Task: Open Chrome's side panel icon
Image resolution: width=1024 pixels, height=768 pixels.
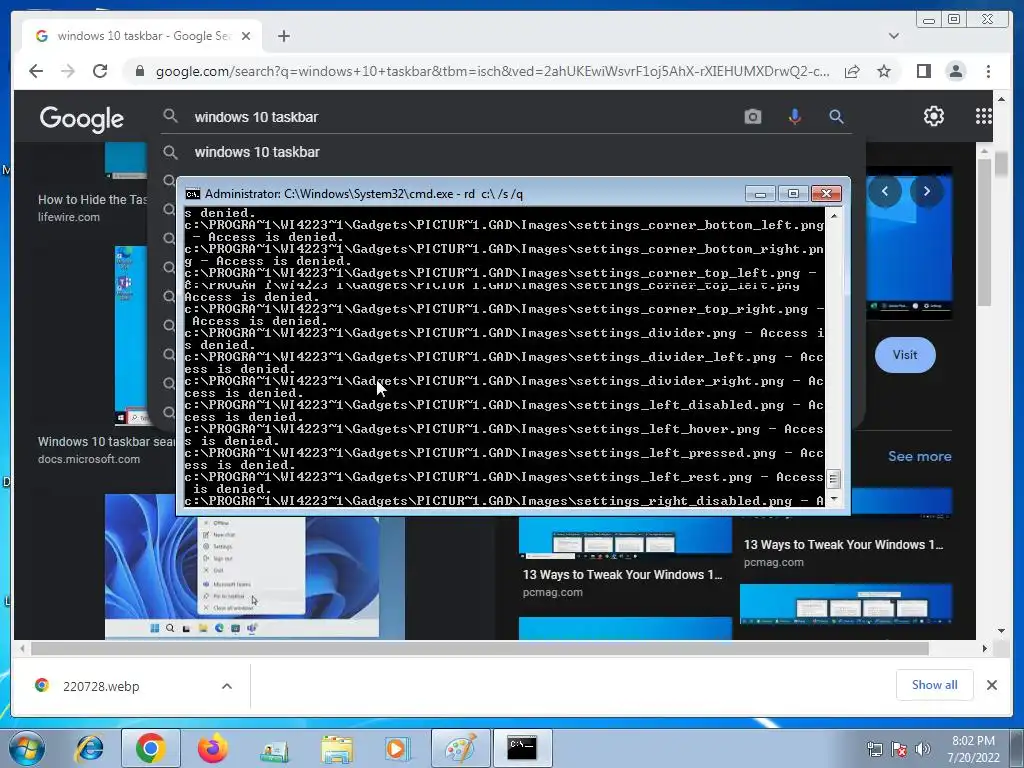Action: (x=923, y=71)
